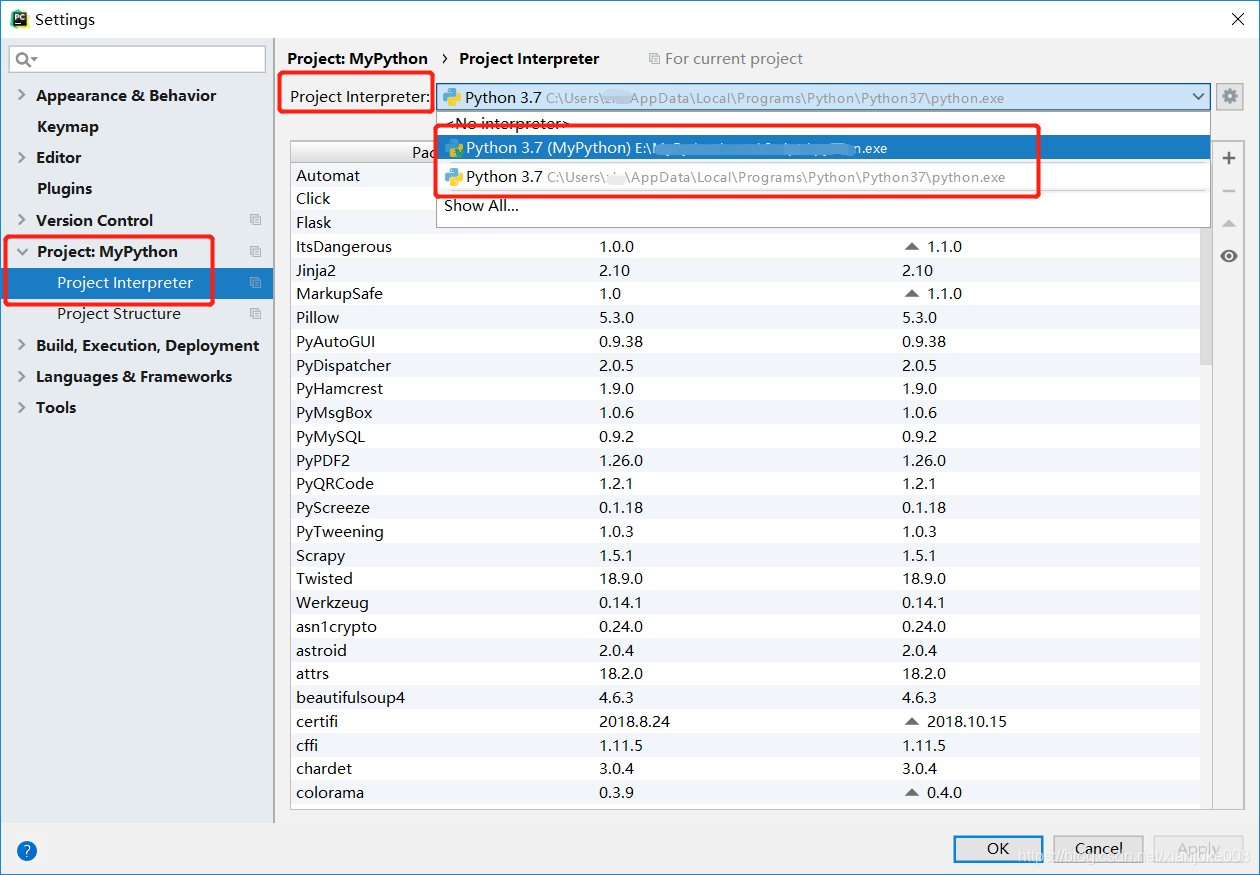This screenshot has height=875, width=1260.
Task: Select the PyAutoGUI package row
Action: coord(746,341)
